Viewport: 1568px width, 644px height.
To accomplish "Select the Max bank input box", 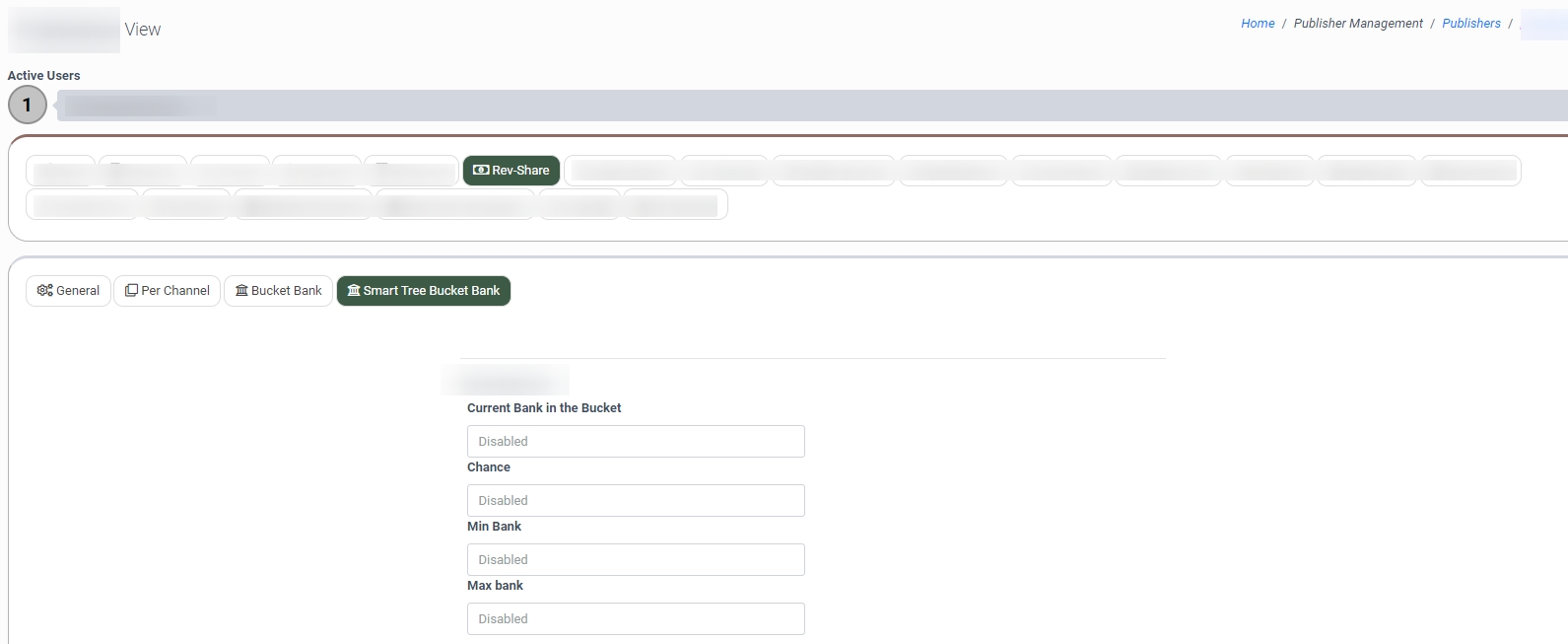I will click(636, 619).
